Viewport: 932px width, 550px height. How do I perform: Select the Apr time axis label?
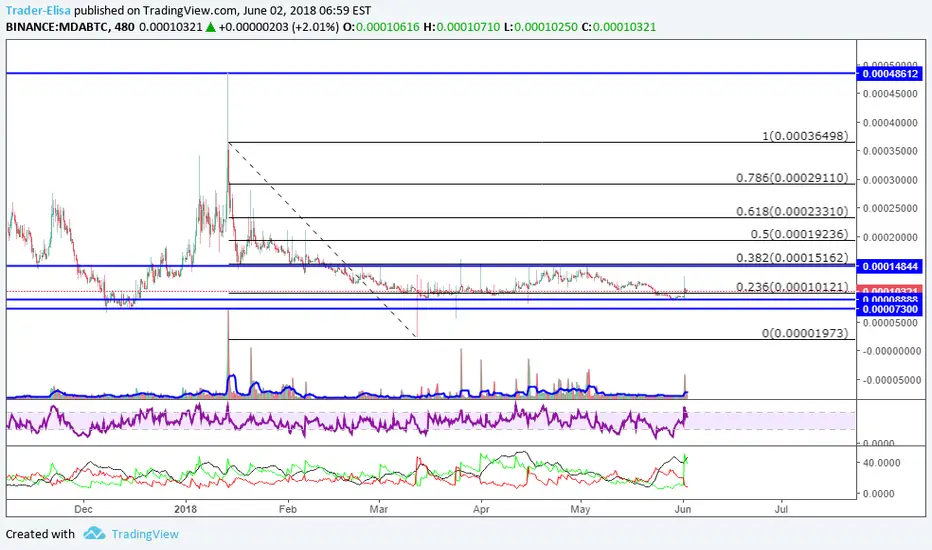pos(481,509)
